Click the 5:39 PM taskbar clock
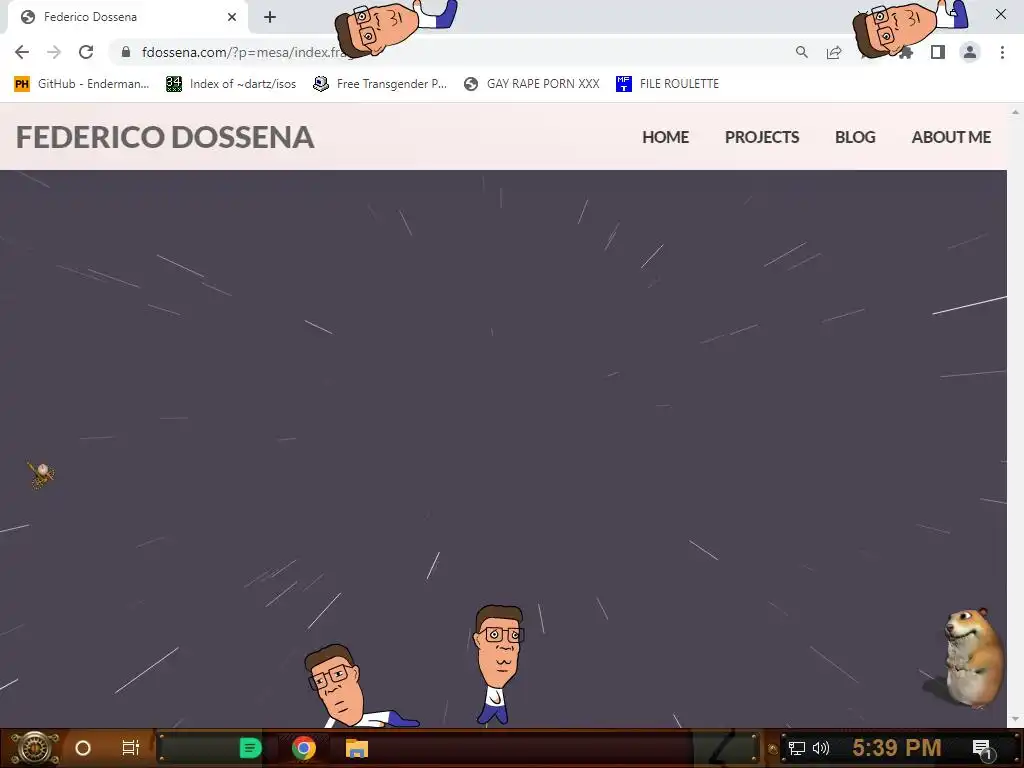 (897, 748)
